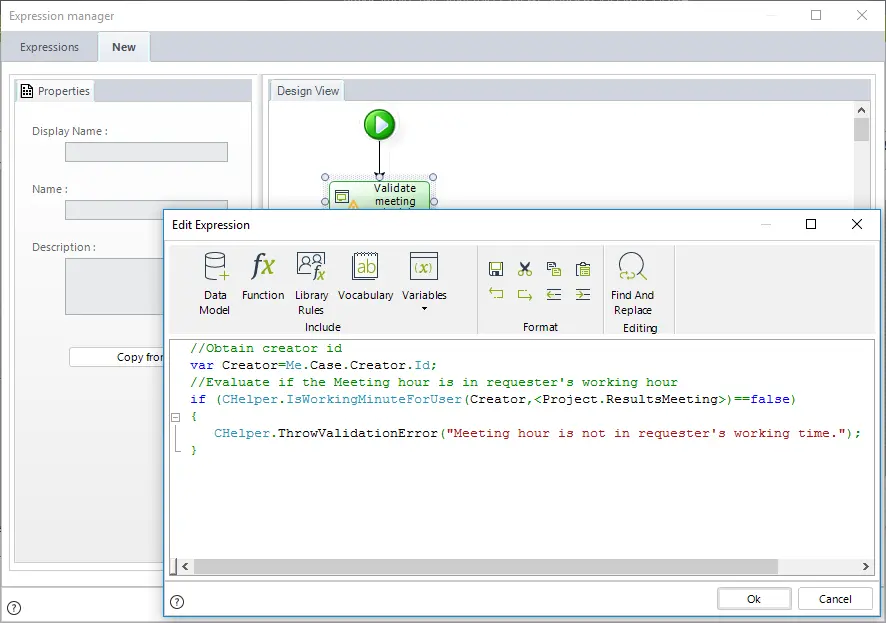Click the CHelper.ThrowValidationError code line
The image size is (886, 623).
click(537, 433)
